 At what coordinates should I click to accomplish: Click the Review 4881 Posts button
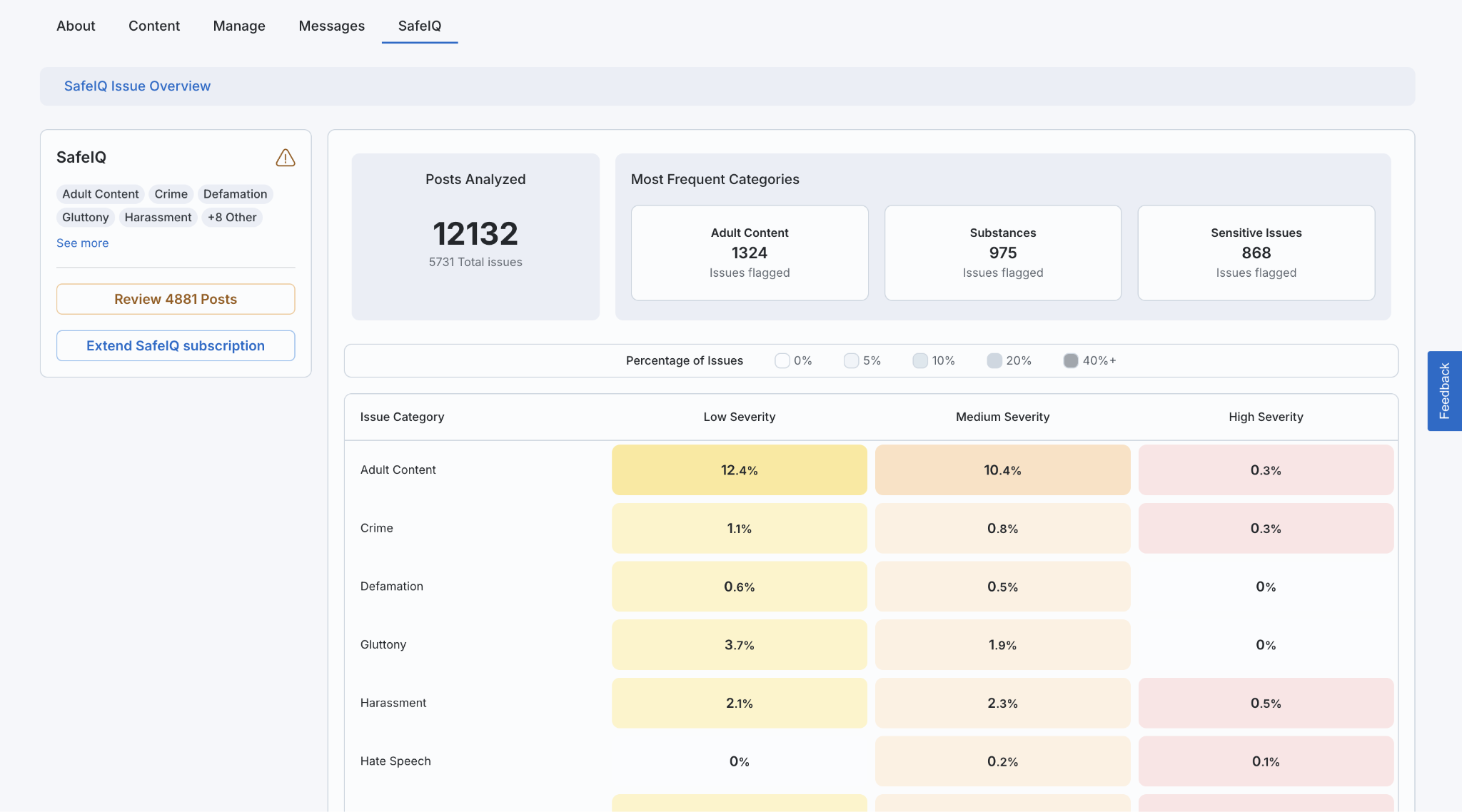click(176, 299)
